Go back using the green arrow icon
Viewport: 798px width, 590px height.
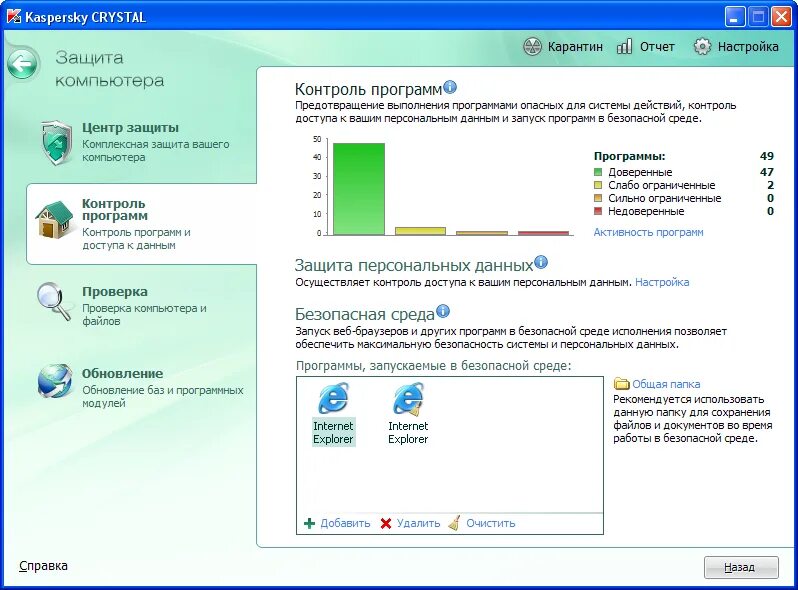pyautogui.click(x=22, y=64)
